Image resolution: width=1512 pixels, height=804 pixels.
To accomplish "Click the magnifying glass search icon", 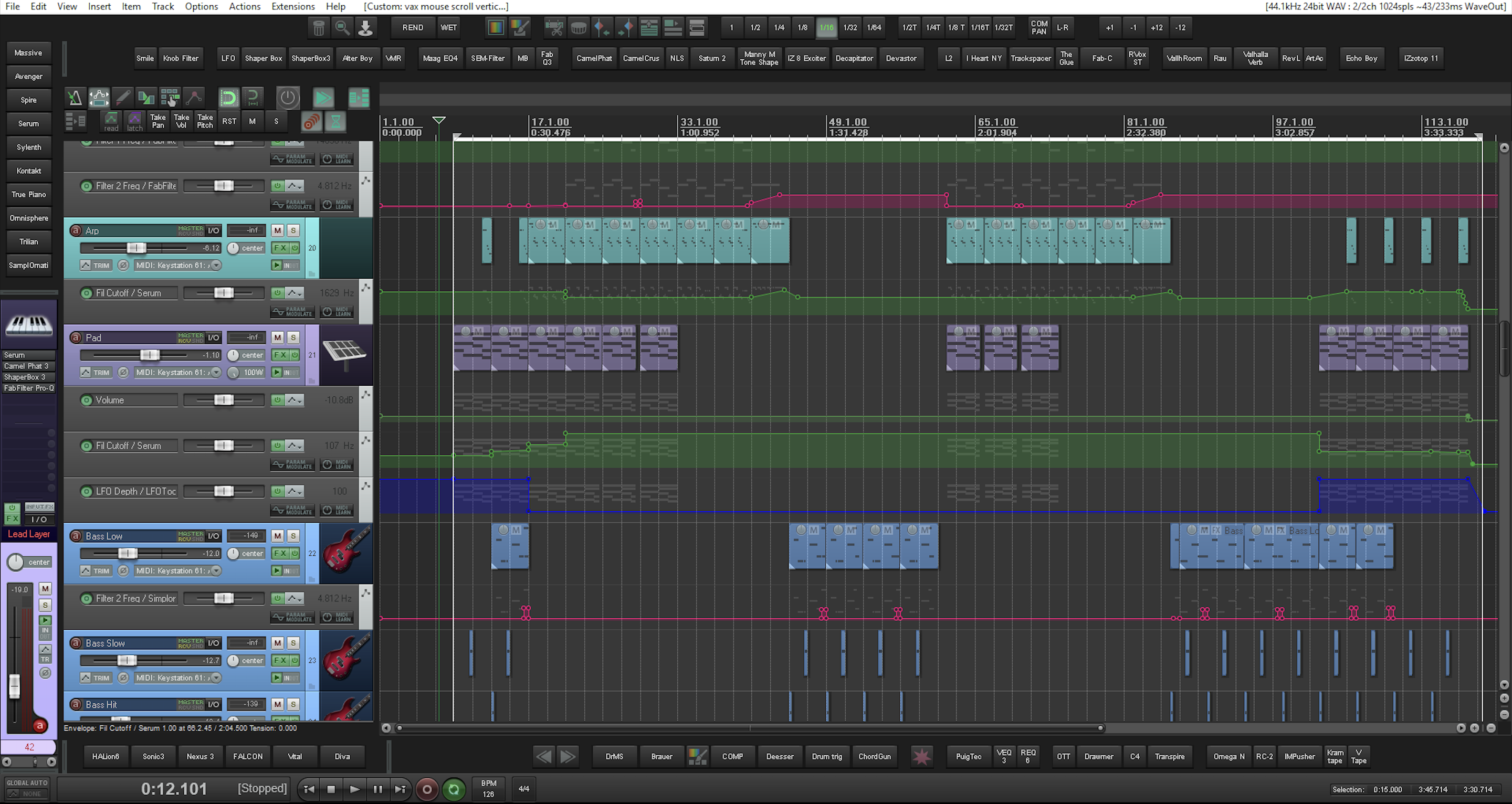I will [x=342, y=28].
